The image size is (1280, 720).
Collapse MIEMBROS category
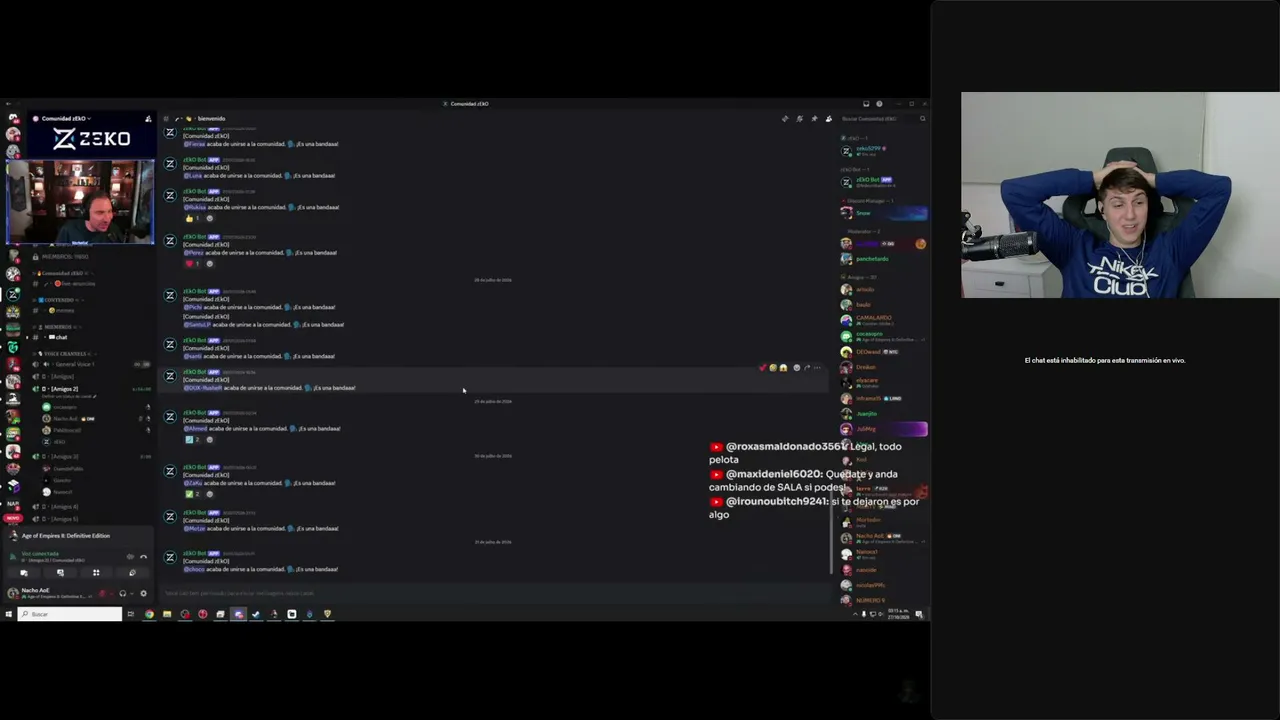tap(58, 327)
